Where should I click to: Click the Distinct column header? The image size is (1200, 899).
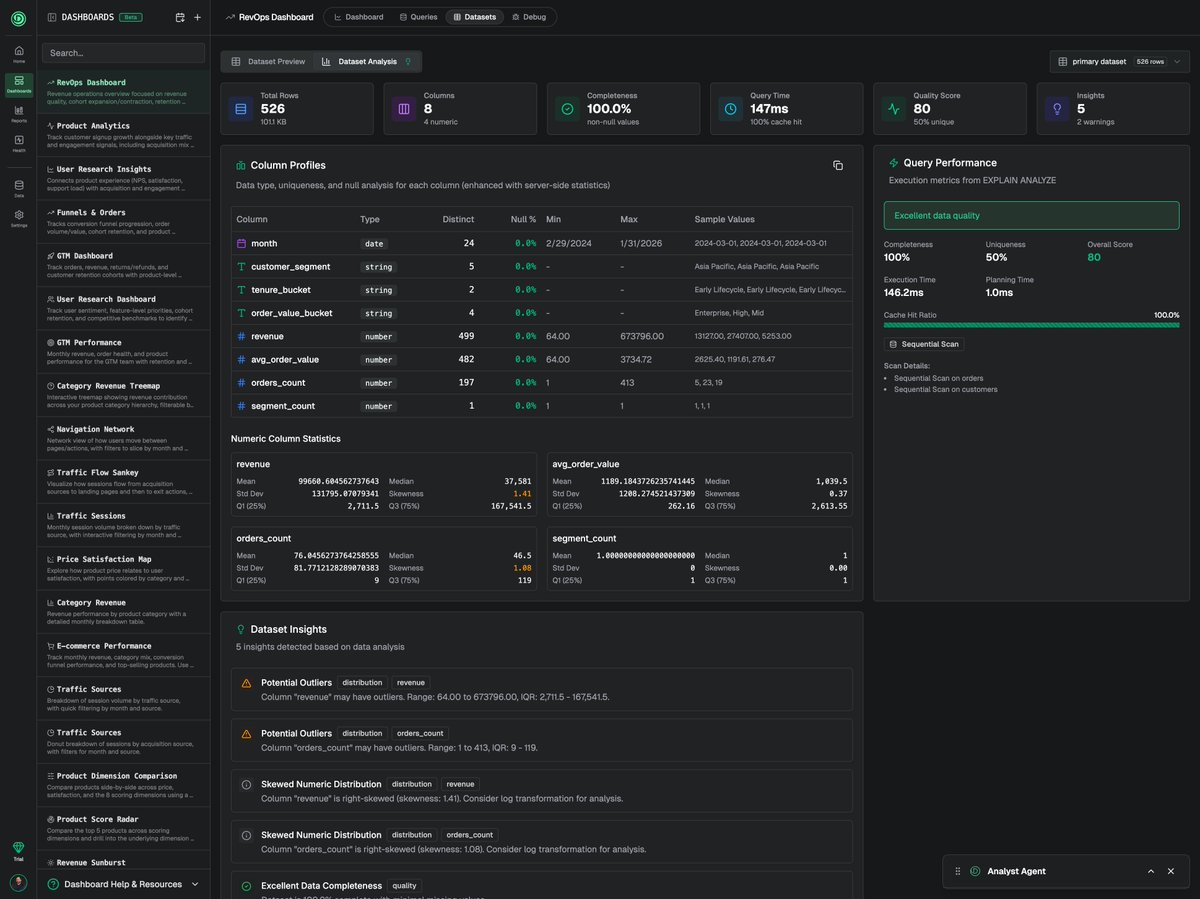click(458, 219)
